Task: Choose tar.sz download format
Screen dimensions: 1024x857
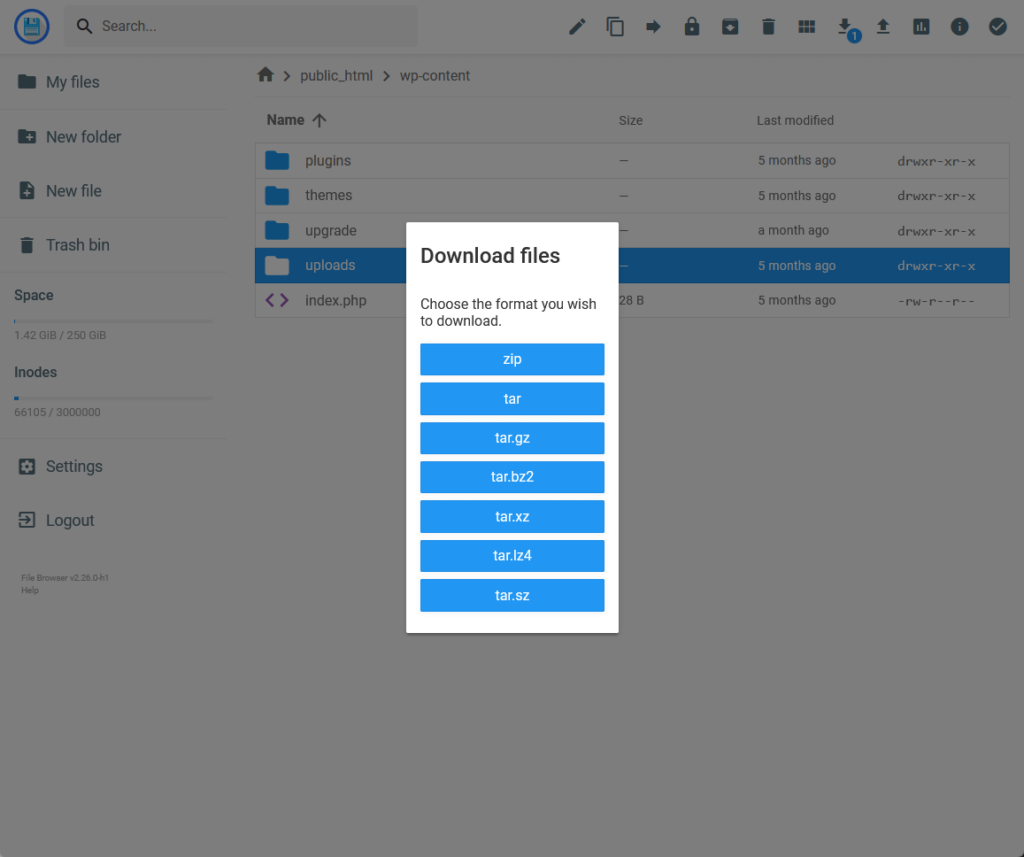Action: [512, 595]
